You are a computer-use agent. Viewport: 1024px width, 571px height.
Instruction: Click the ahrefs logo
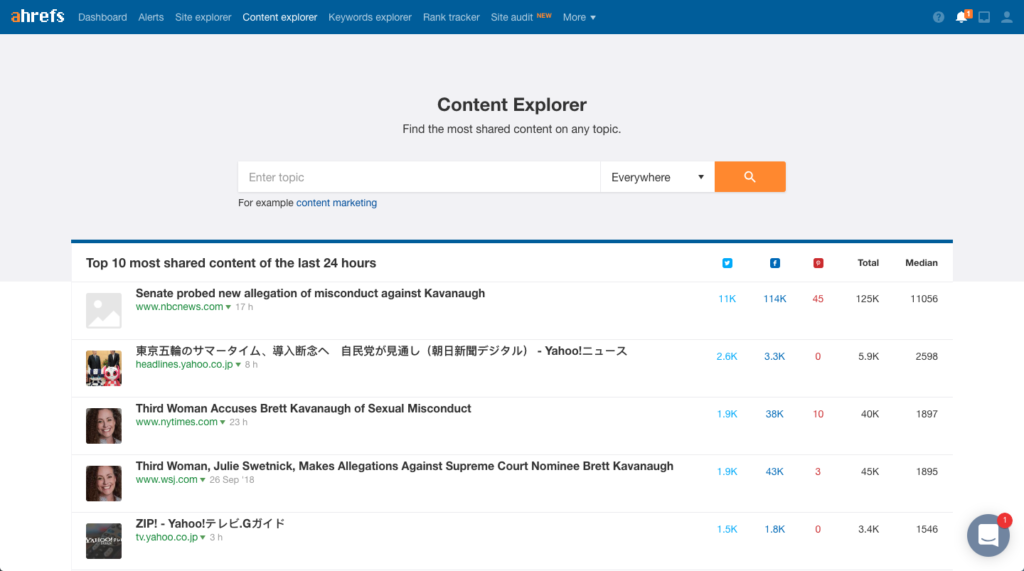pyautogui.click(x=37, y=16)
